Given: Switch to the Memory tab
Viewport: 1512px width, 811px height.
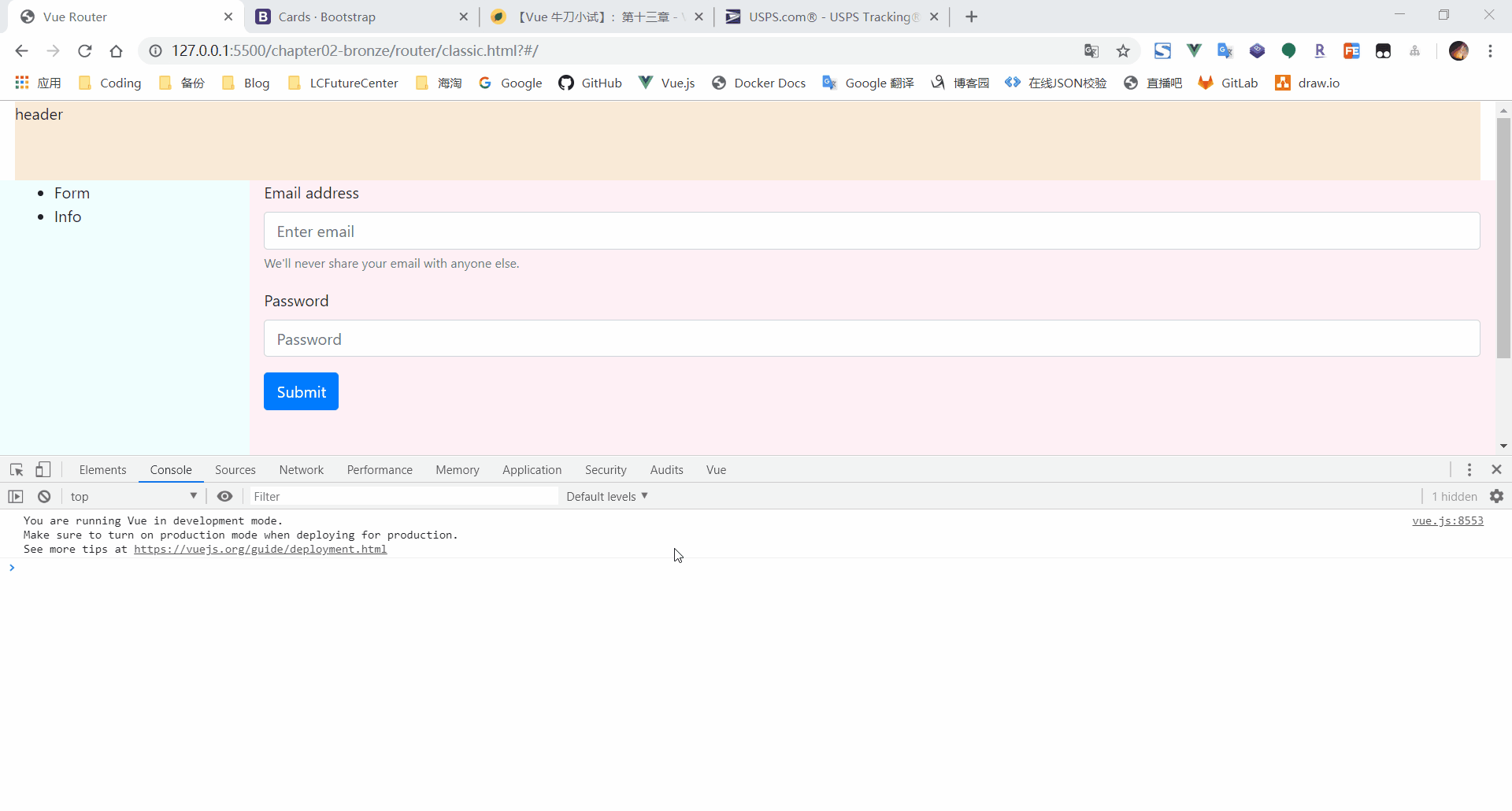Looking at the screenshot, I should coord(458,470).
